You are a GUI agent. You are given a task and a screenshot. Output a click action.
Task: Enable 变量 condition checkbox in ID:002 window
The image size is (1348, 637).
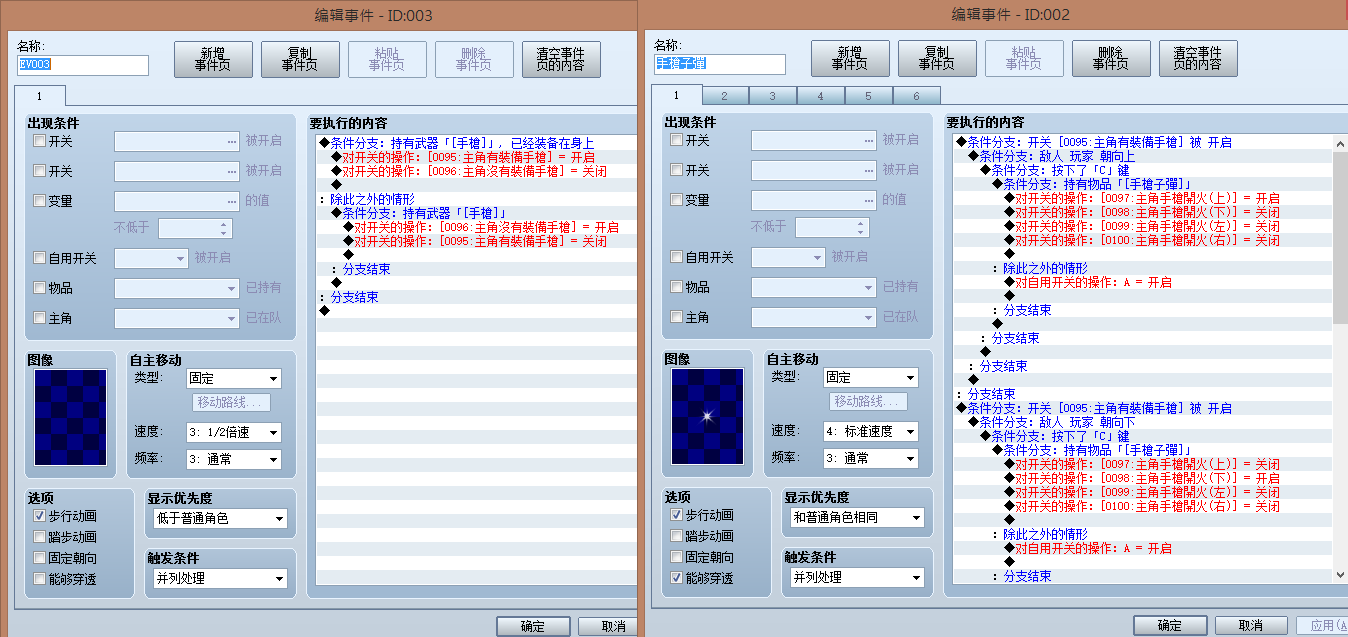[677, 199]
